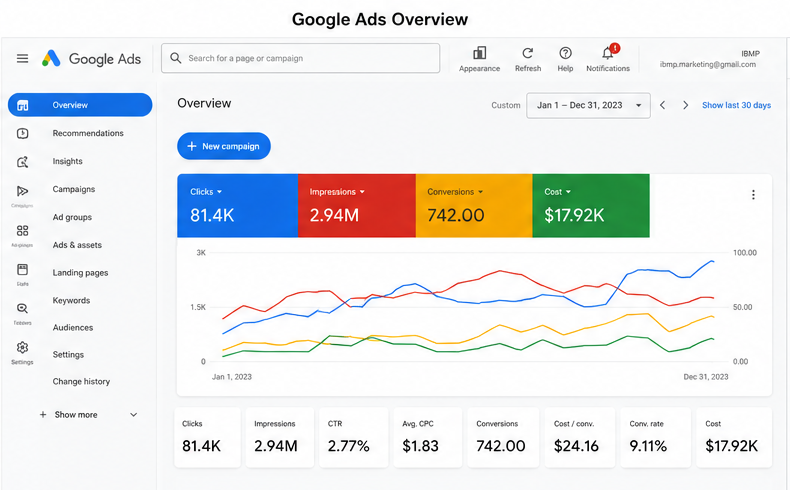790x490 pixels.
Task: Click the Clicks 81.4K summary card
Action: click(x=208, y=437)
